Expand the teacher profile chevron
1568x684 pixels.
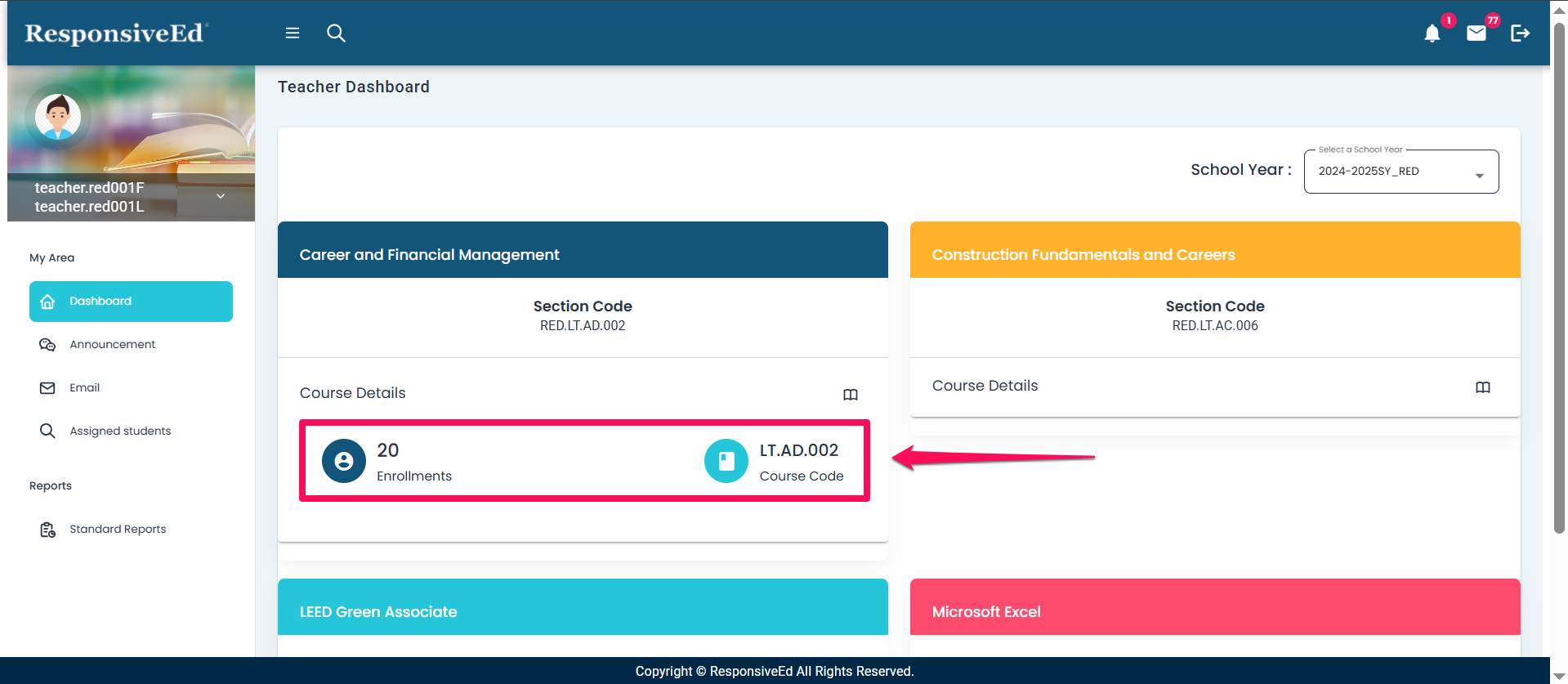click(x=220, y=196)
